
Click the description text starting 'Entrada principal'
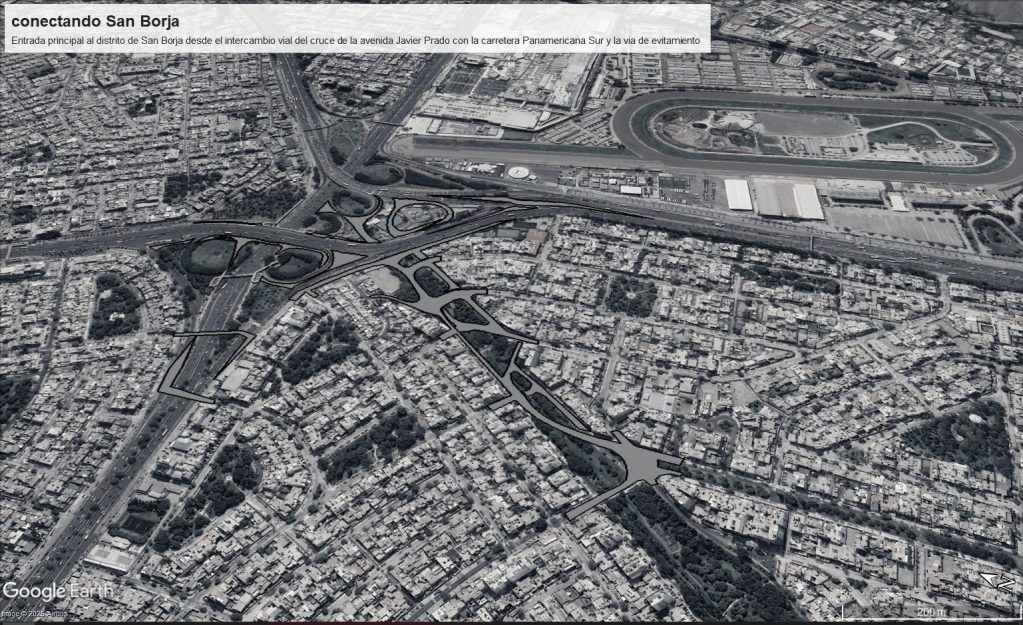(355, 42)
